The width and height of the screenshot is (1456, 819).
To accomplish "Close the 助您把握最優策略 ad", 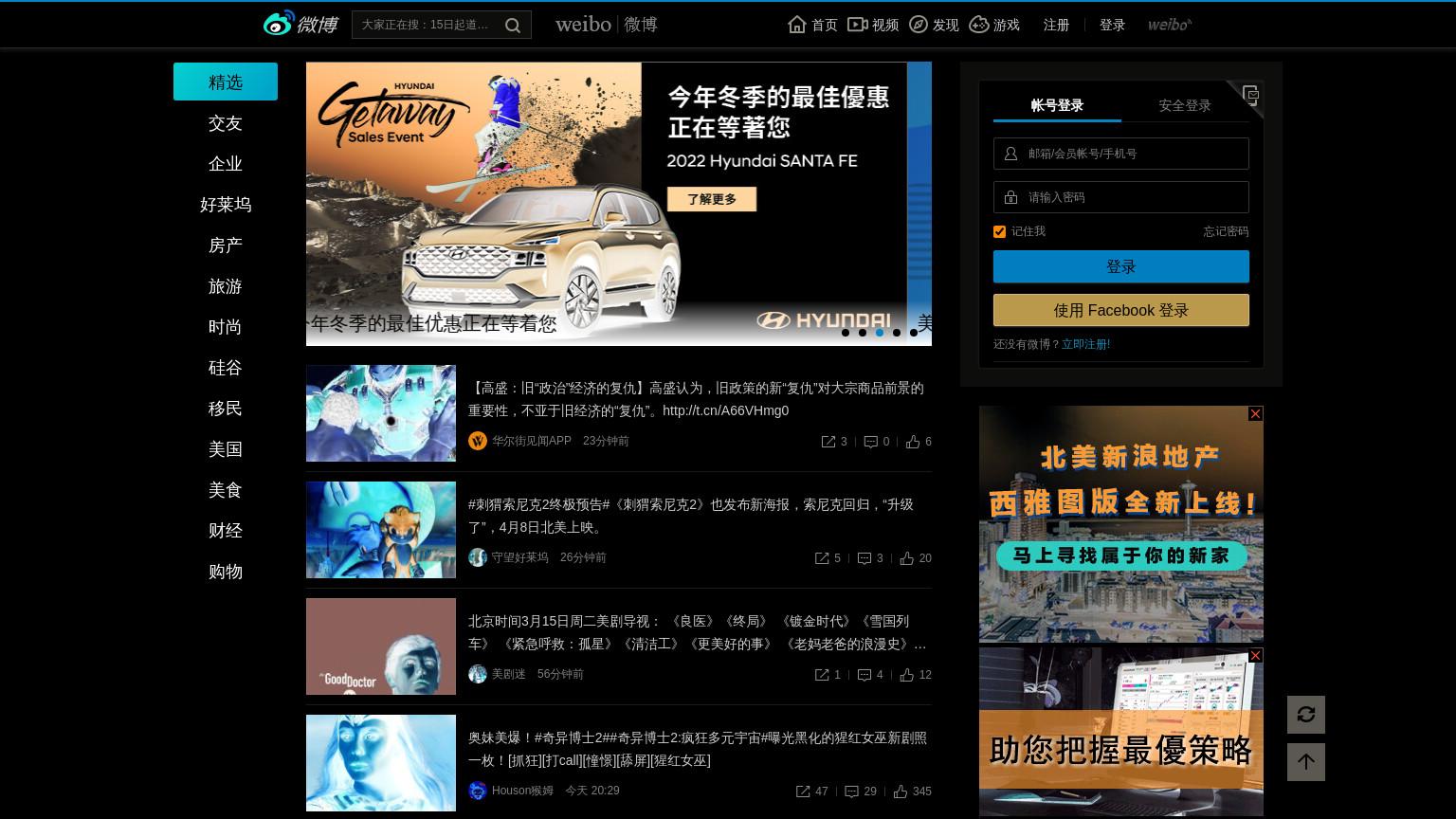I will pyautogui.click(x=1255, y=656).
